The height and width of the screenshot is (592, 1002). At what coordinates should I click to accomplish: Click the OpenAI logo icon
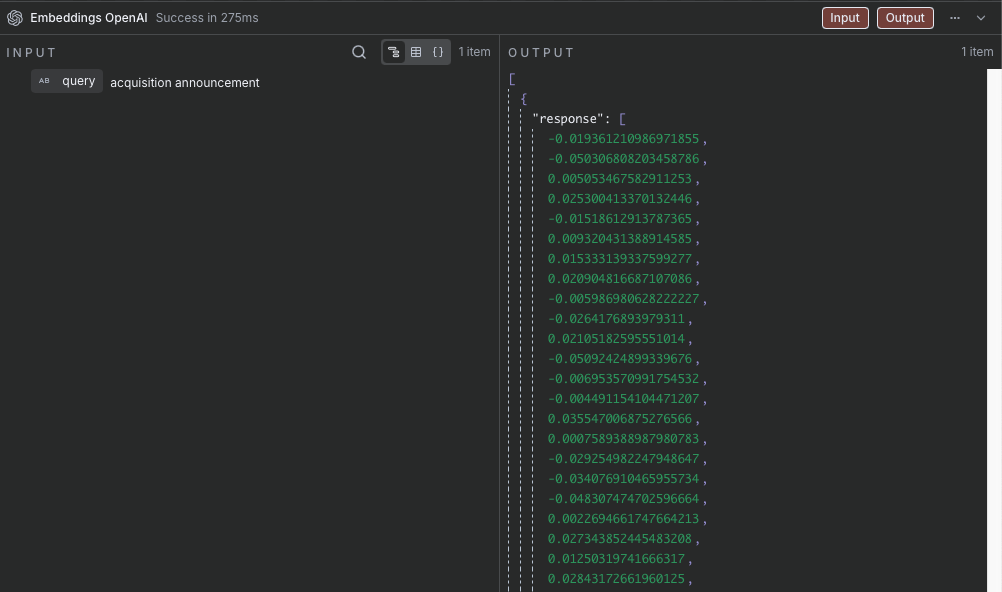pyautogui.click(x=15, y=18)
